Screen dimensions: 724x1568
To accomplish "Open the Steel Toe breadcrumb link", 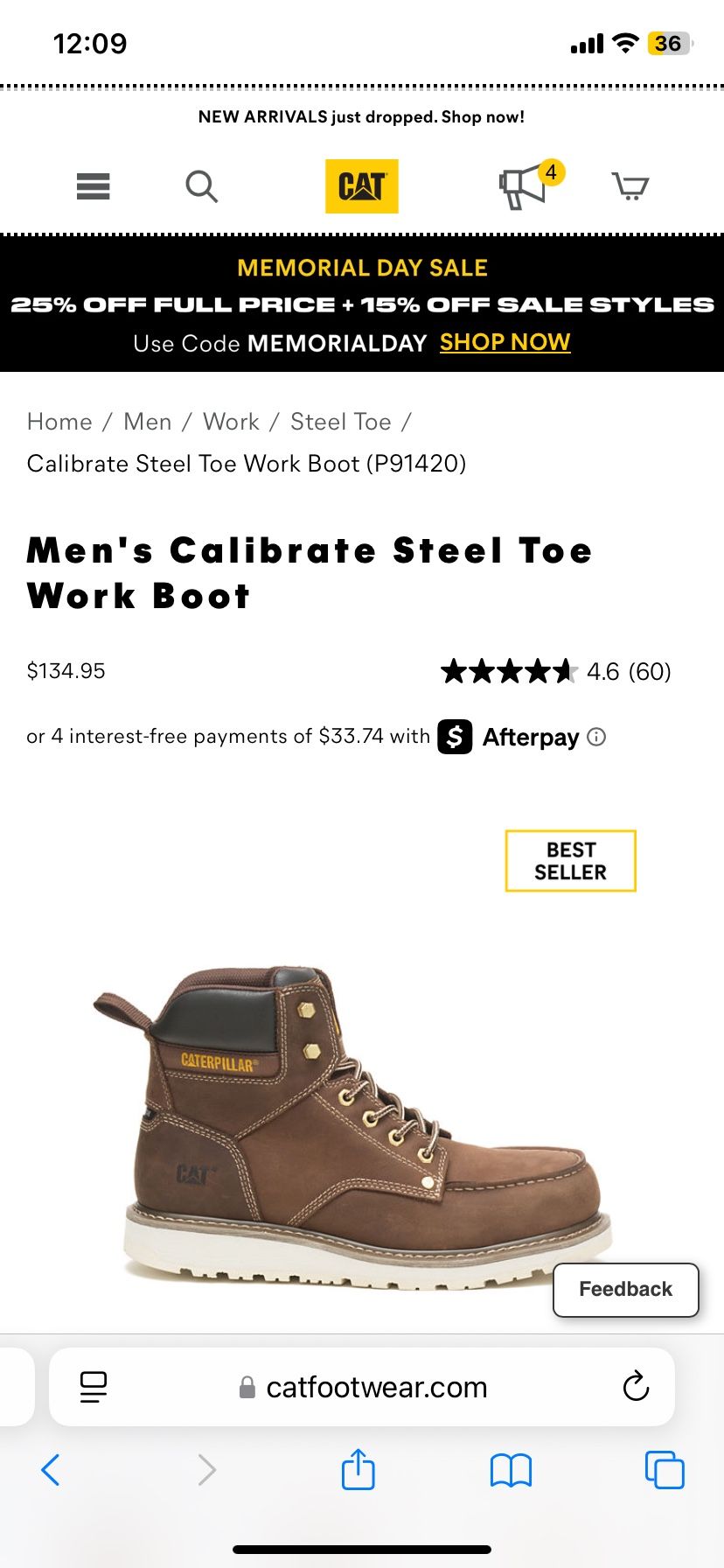I will coord(341,421).
